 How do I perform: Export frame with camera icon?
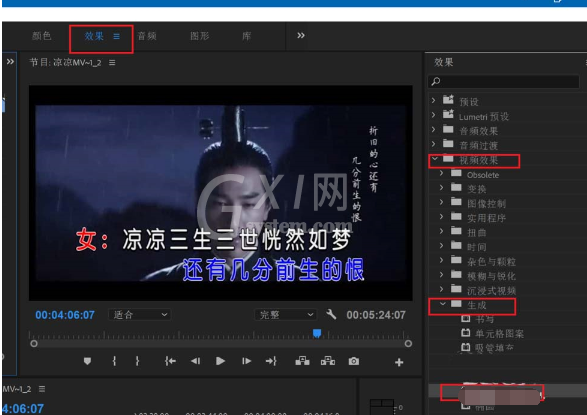[x=354, y=361]
